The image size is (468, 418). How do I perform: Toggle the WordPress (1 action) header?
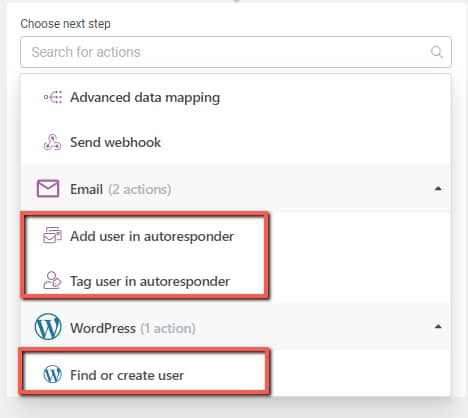pyautogui.click(x=236, y=327)
